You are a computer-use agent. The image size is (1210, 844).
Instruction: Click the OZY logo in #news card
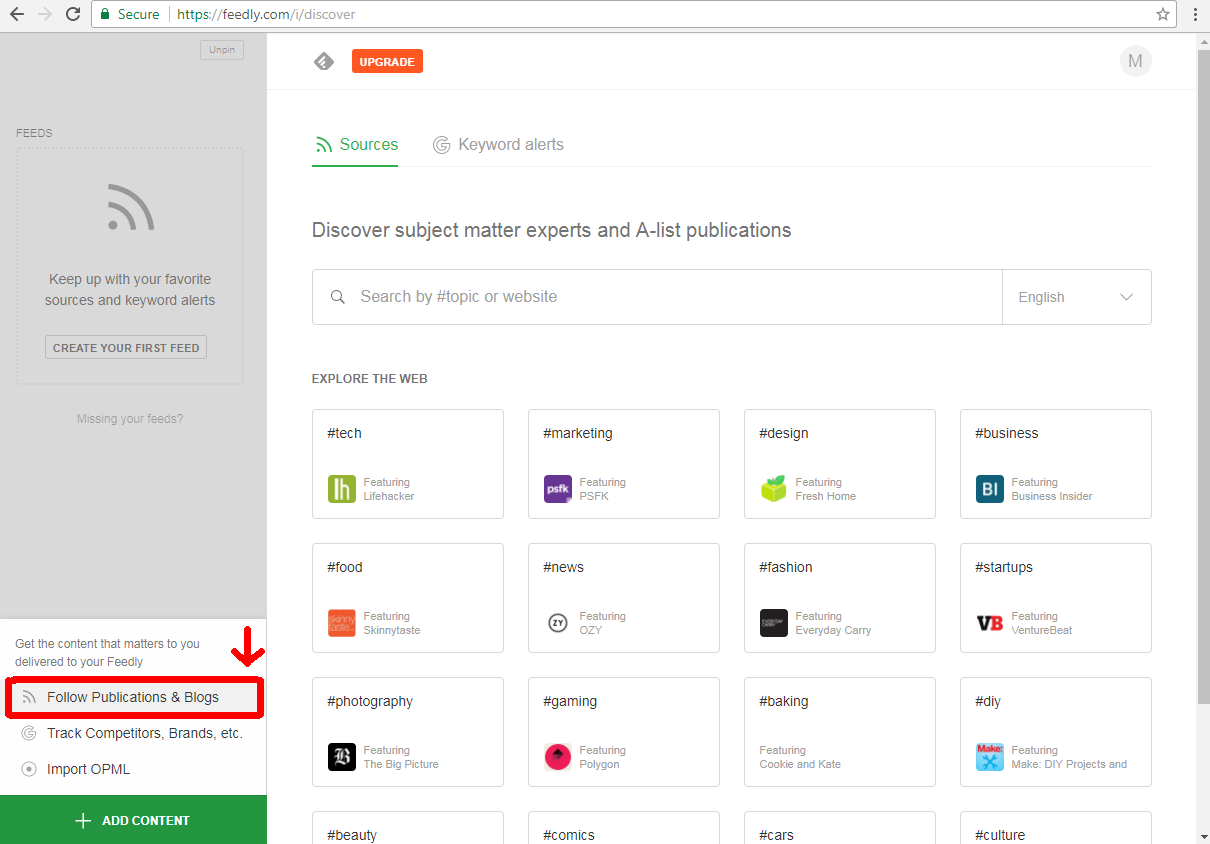click(558, 623)
